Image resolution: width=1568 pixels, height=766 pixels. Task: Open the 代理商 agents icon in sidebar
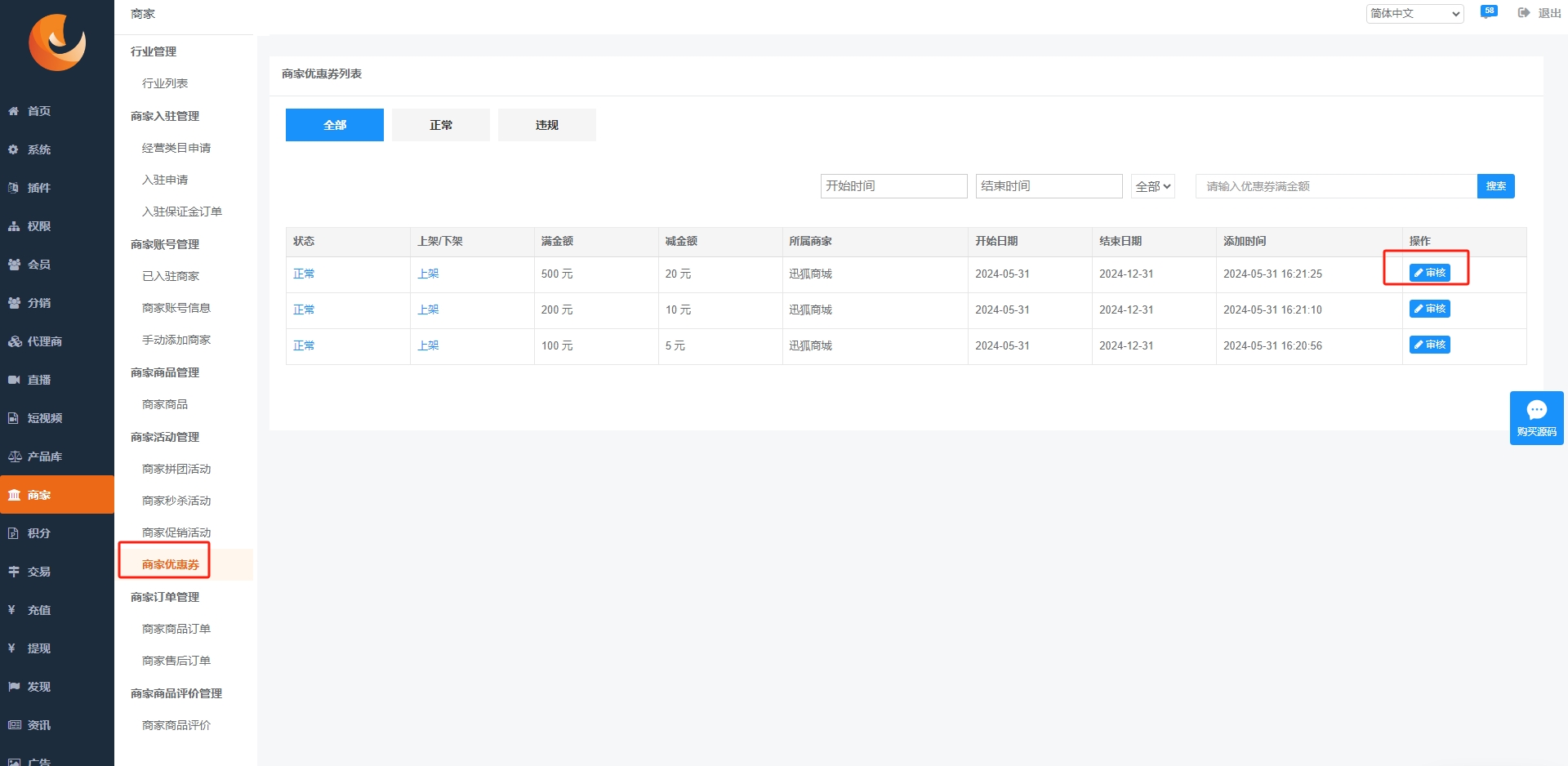tap(14, 341)
